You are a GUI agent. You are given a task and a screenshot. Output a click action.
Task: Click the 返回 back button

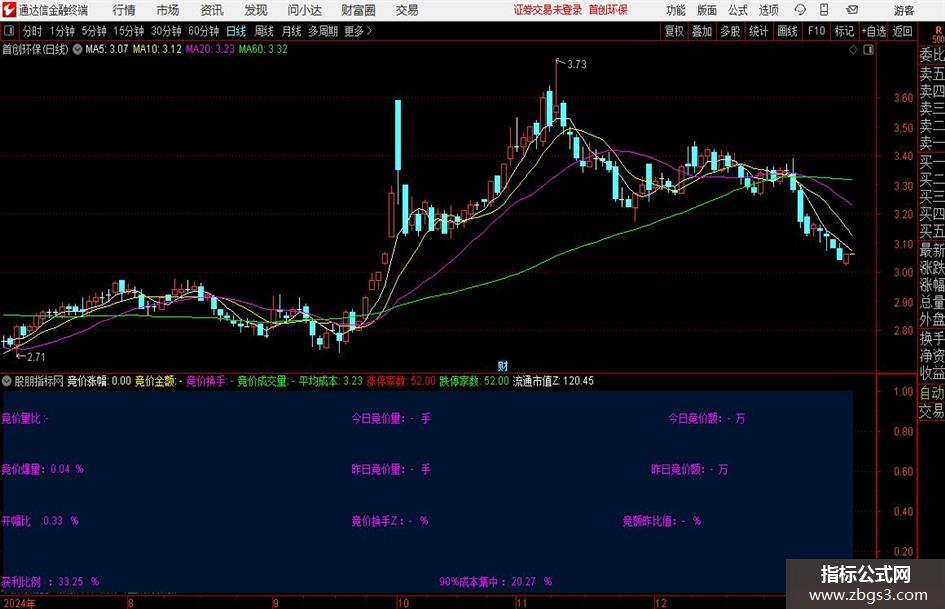pos(902,31)
